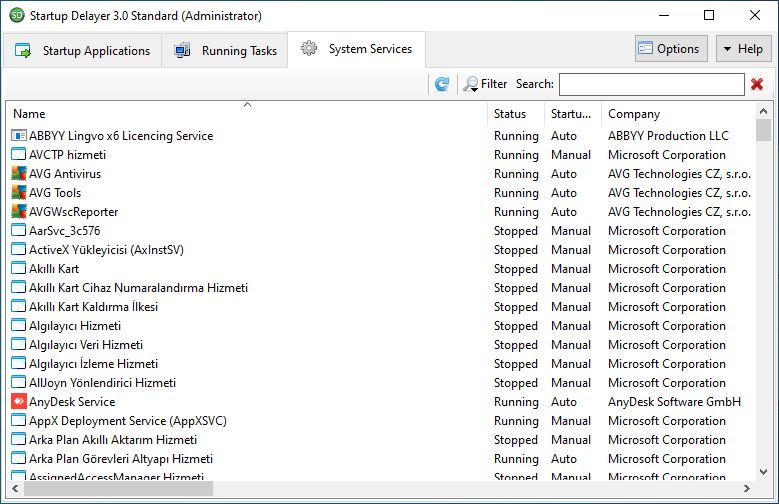Click the AVCTP hizmeti row icon
The image size is (779, 504).
pyautogui.click(x=18, y=155)
